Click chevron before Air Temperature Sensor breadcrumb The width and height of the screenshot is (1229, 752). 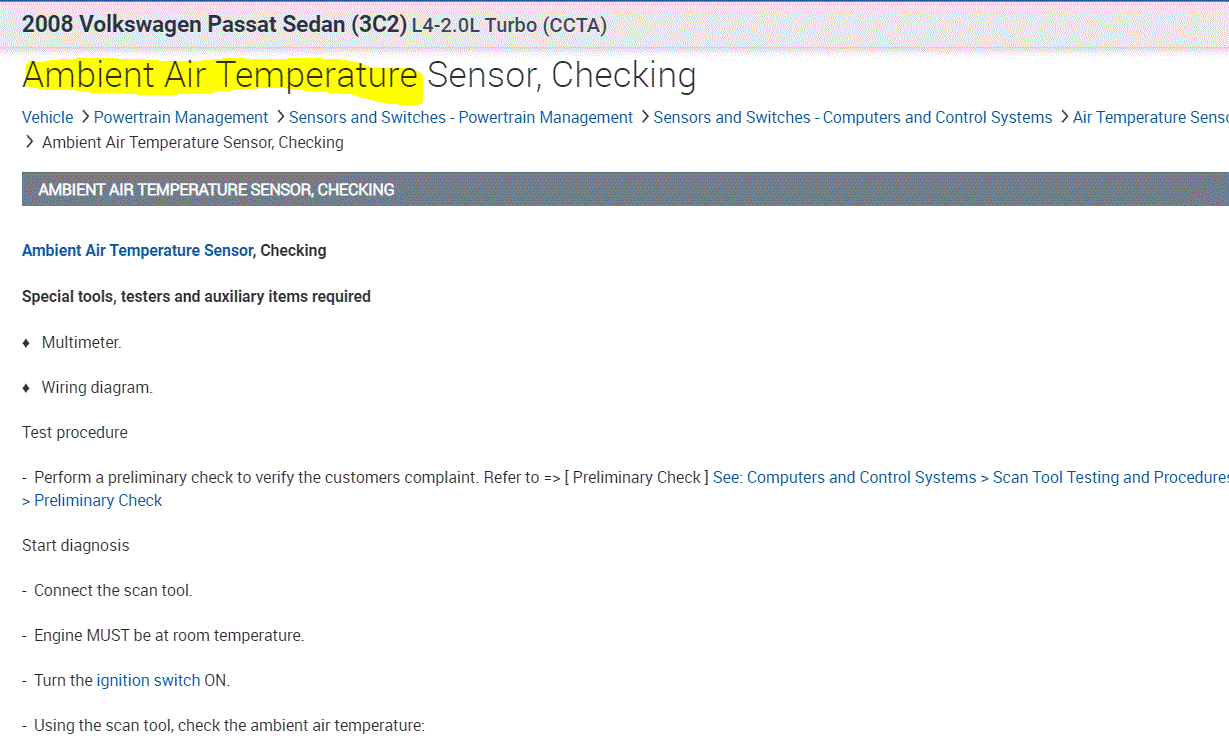[x=1064, y=117]
